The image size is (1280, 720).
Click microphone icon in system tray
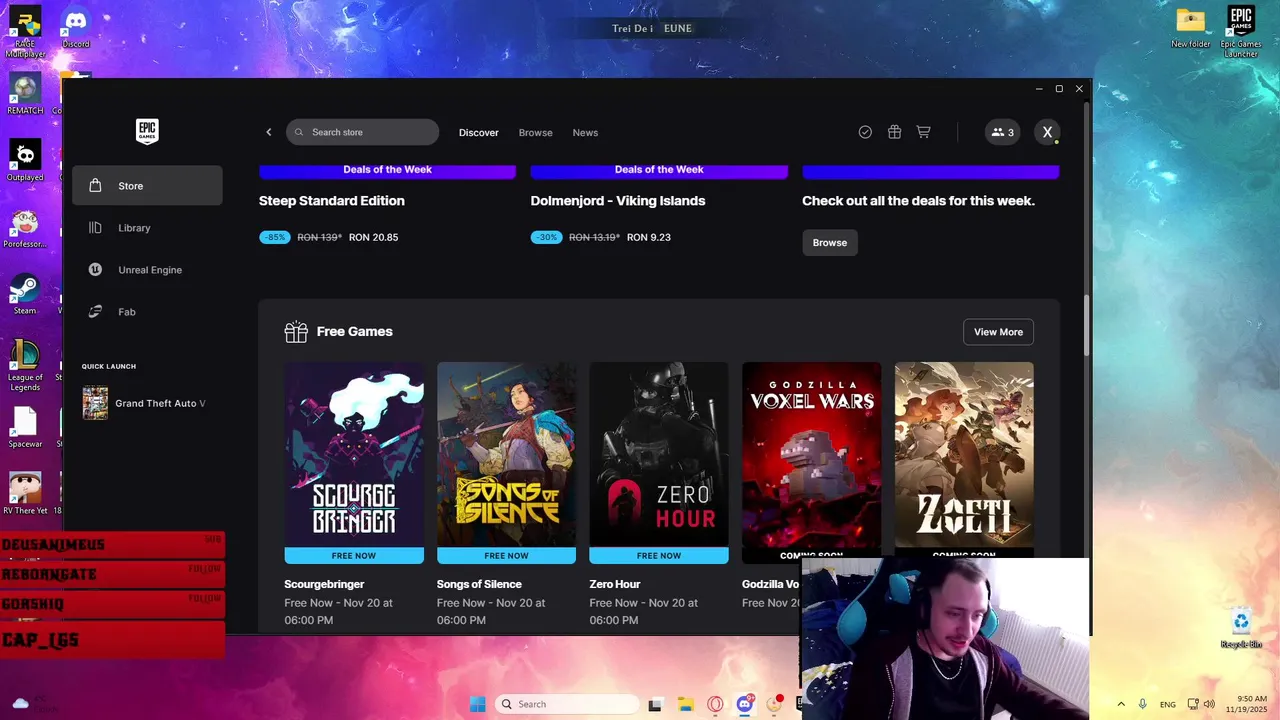click(x=1143, y=704)
